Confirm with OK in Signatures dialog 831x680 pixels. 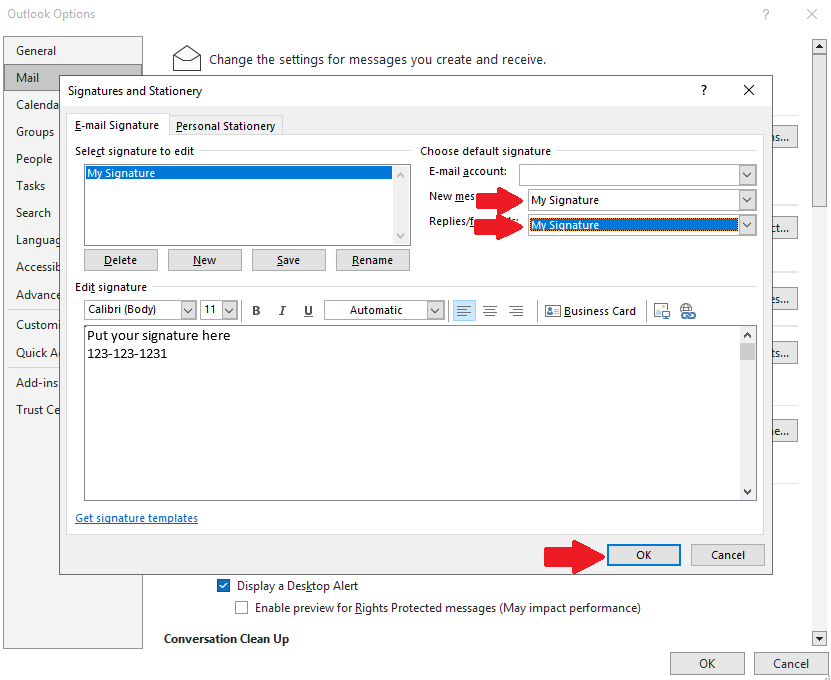tap(643, 555)
